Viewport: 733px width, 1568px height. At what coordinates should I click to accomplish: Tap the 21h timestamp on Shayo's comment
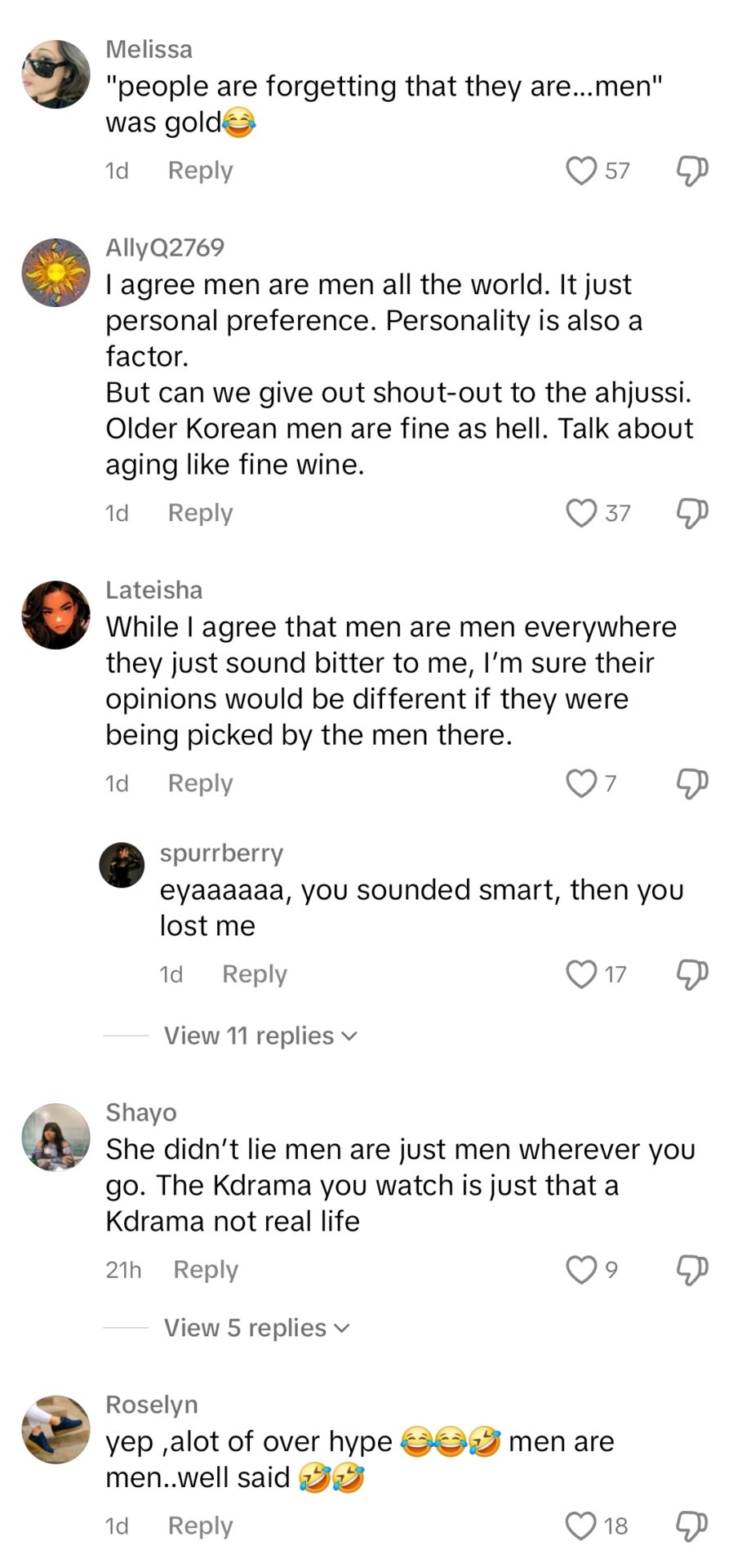click(x=123, y=1268)
